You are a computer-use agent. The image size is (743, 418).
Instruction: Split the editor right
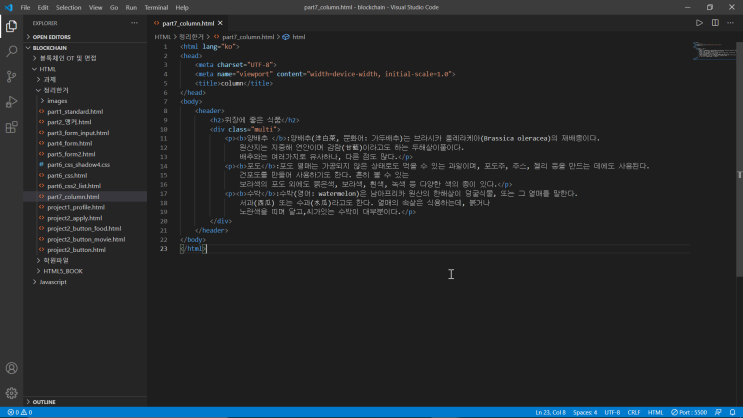tap(715, 23)
